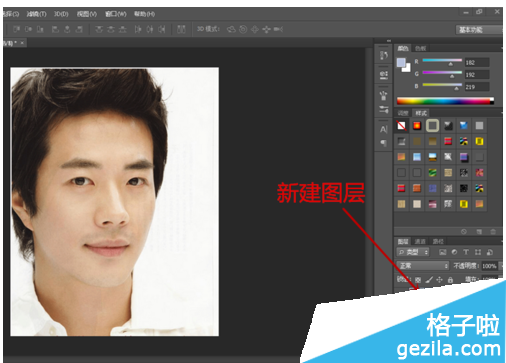Select the 3D rotate mode icon
Screen dimensions: 506x363
coord(231,29)
